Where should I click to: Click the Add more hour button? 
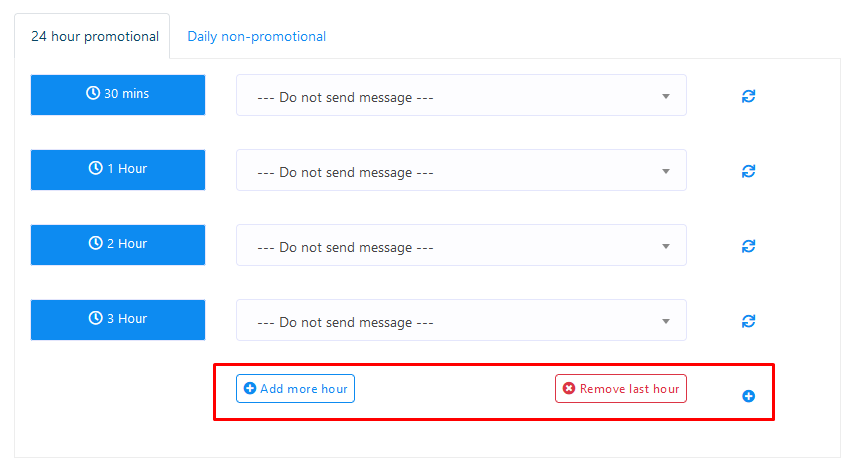pos(295,388)
